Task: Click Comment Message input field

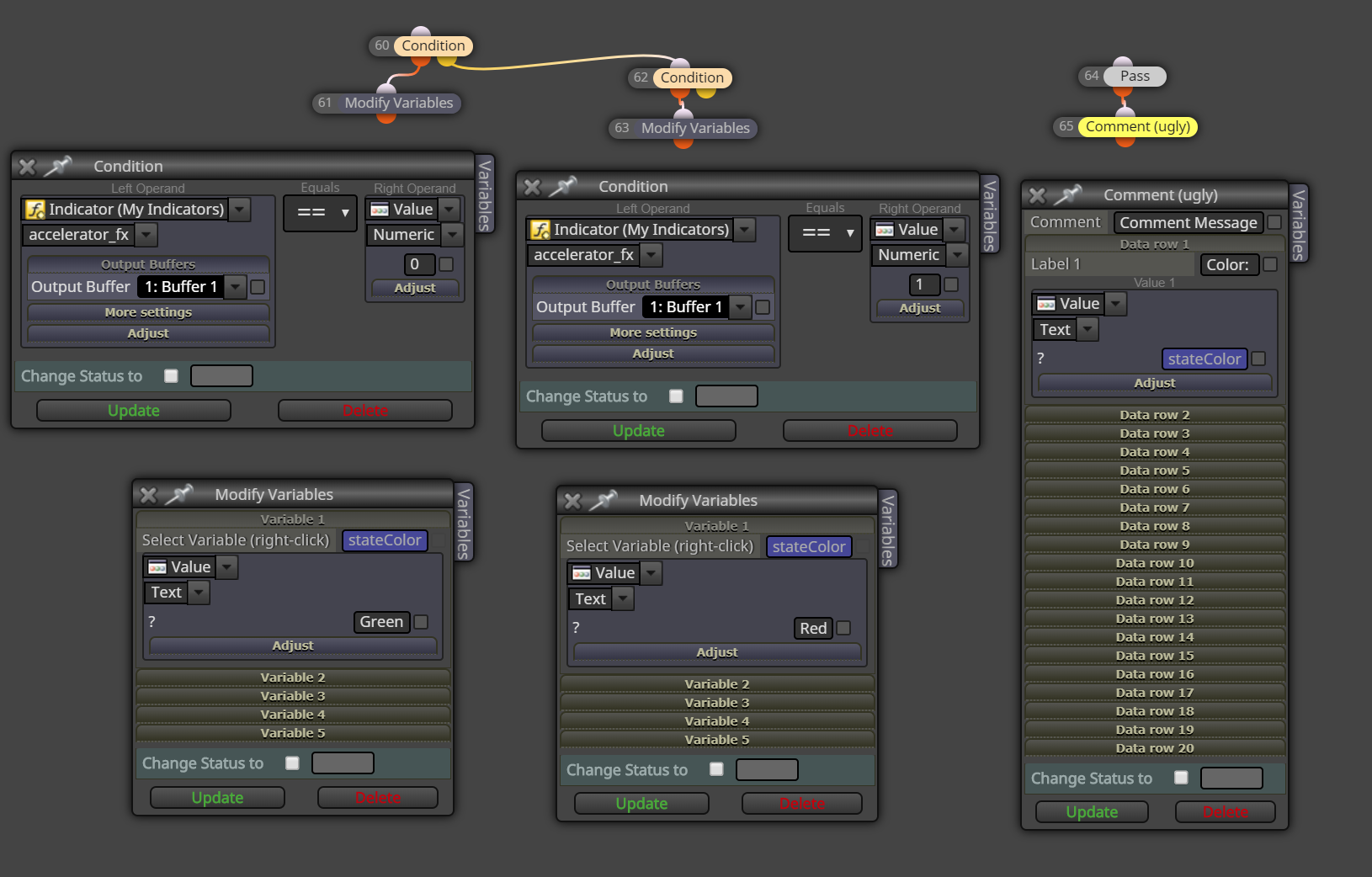Action: coord(1189,222)
